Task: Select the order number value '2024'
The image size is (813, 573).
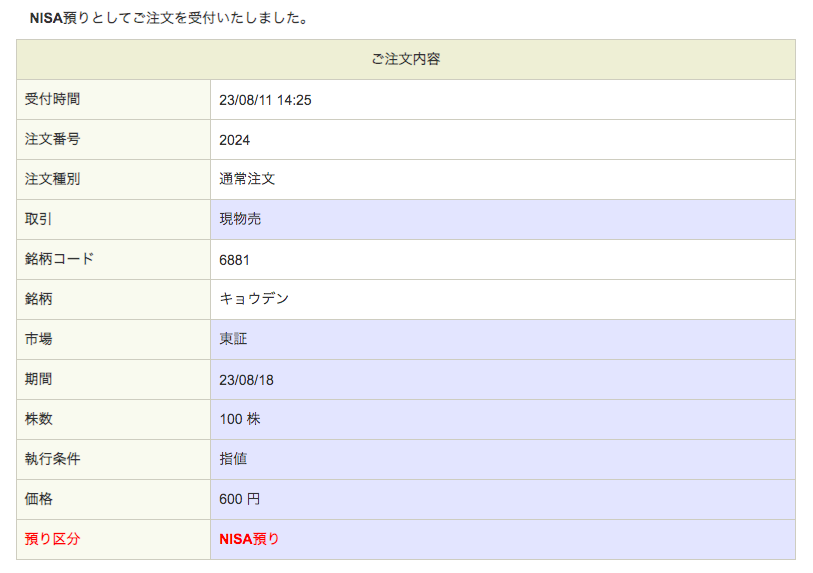Action: [234, 140]
